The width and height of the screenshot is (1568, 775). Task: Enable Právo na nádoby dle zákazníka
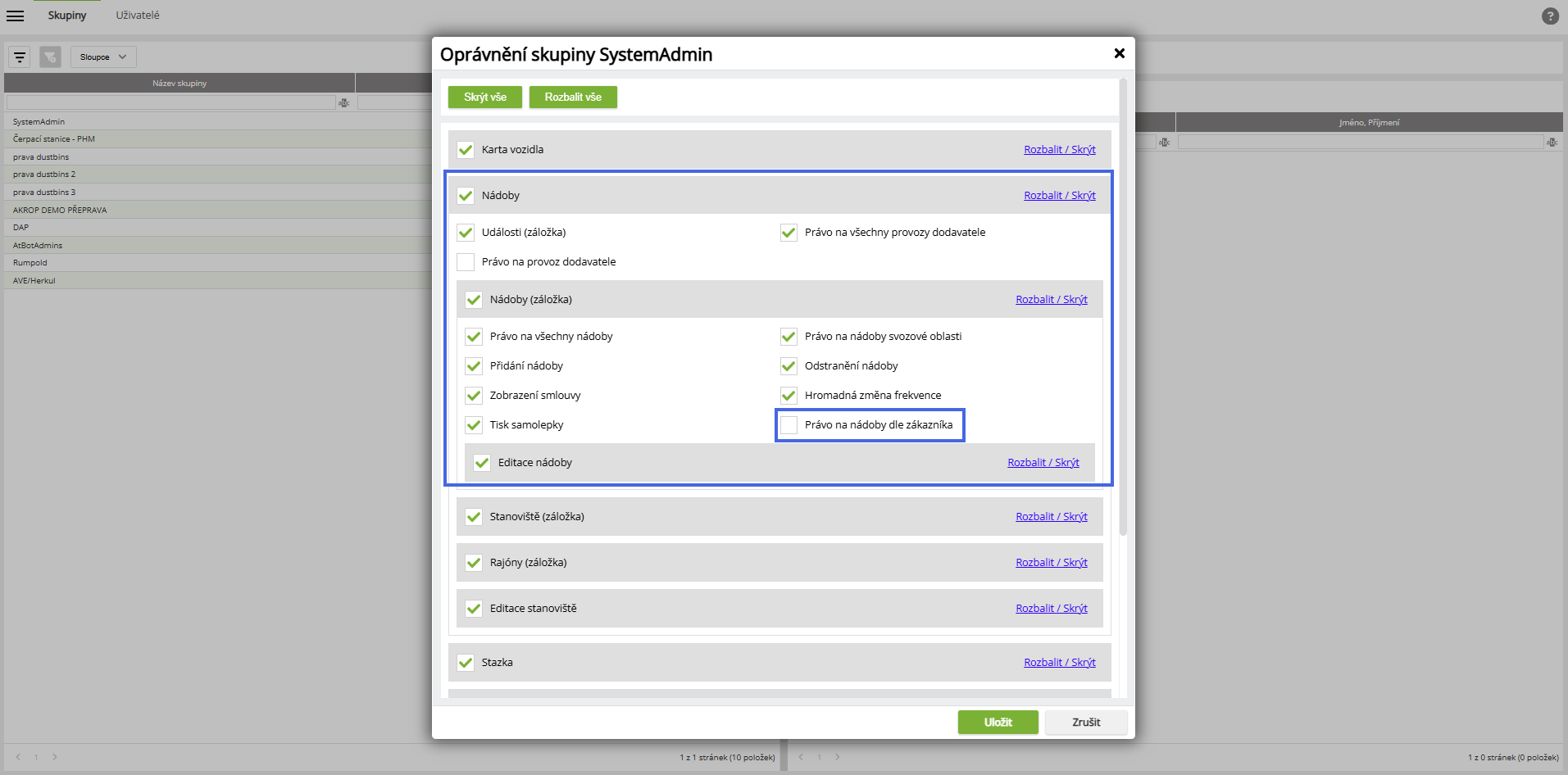[x=789, y=425]
